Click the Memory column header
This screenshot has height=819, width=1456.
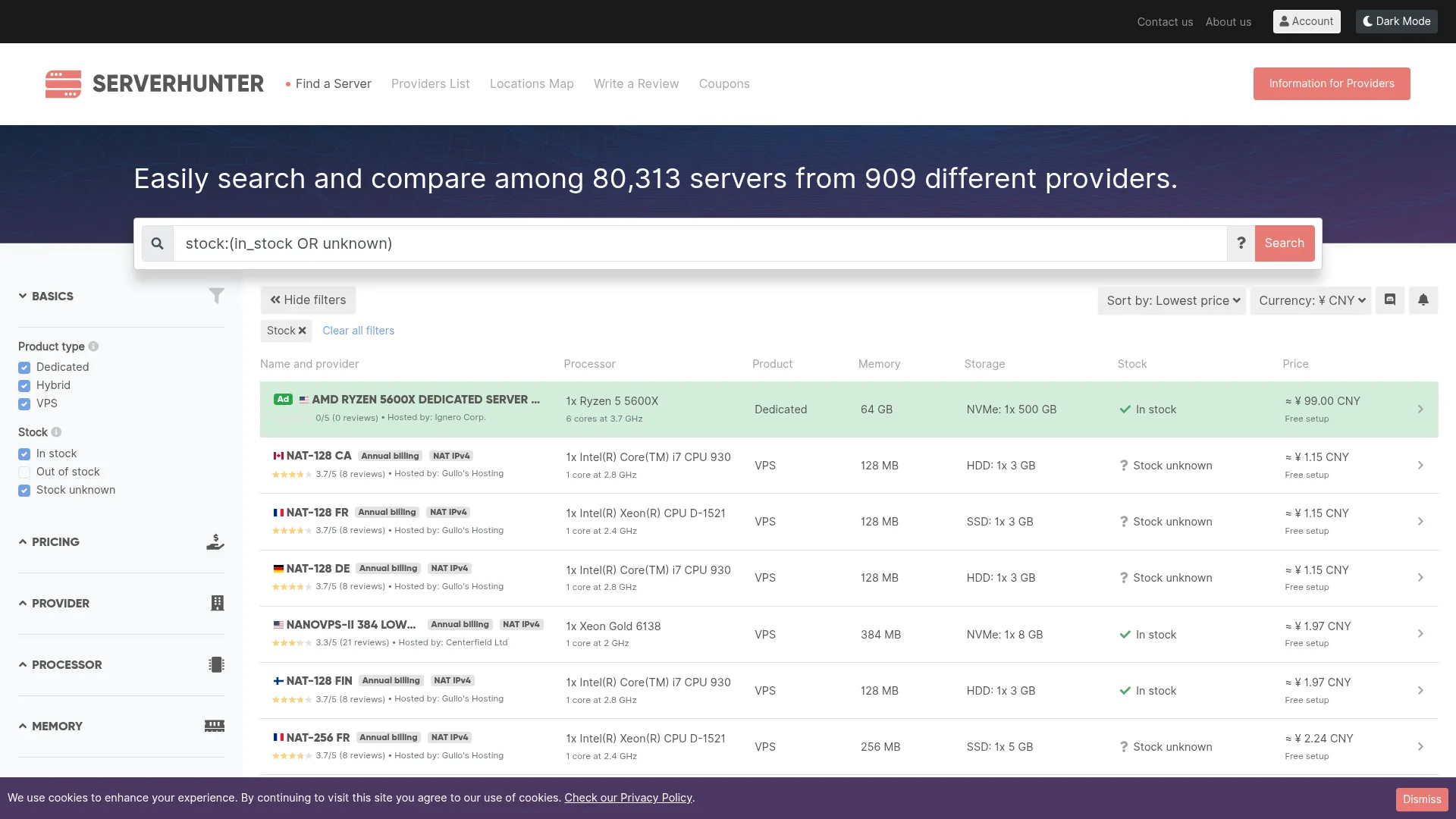click(879, 364)
